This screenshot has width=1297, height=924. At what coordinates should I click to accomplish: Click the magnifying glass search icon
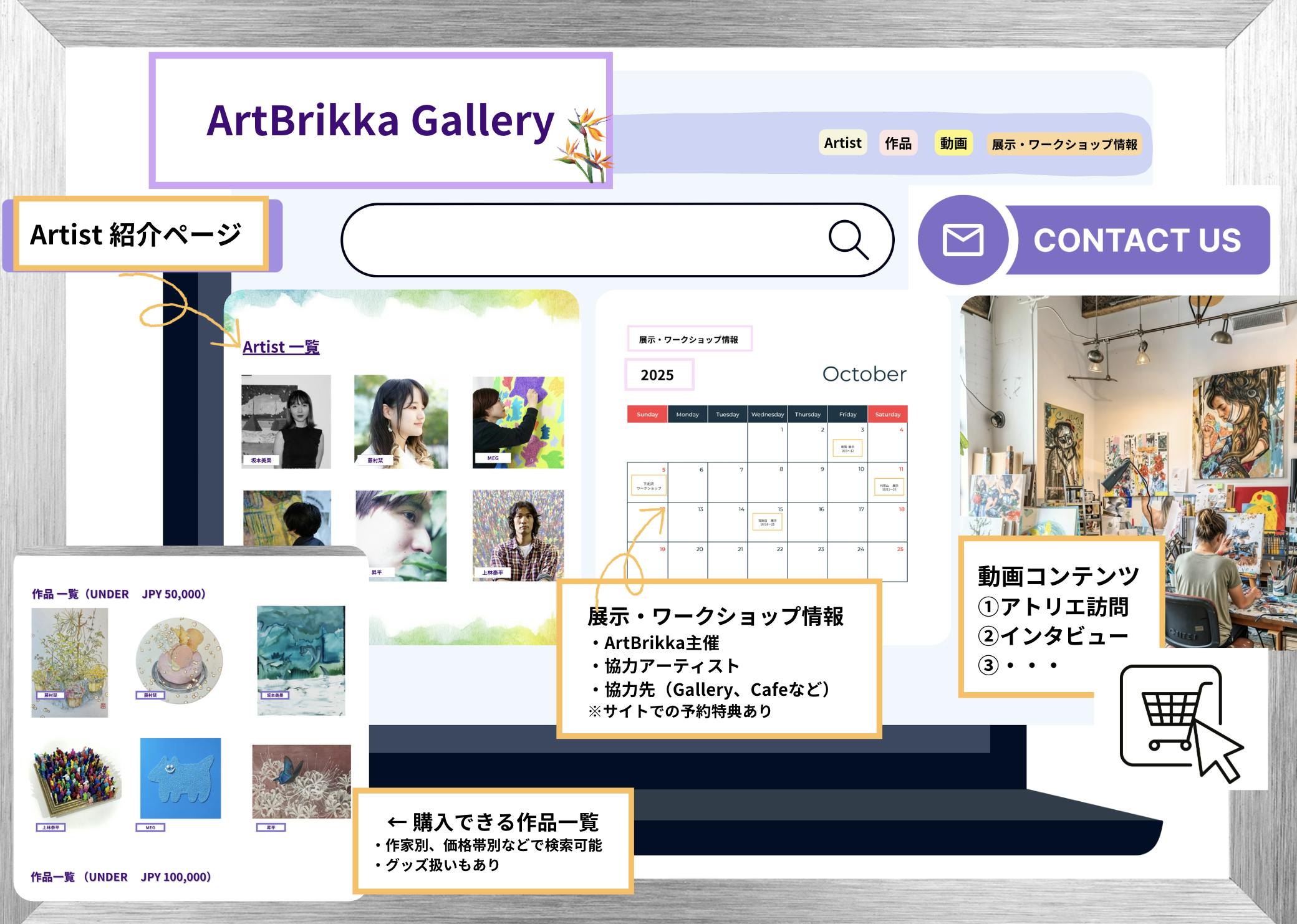848,239
